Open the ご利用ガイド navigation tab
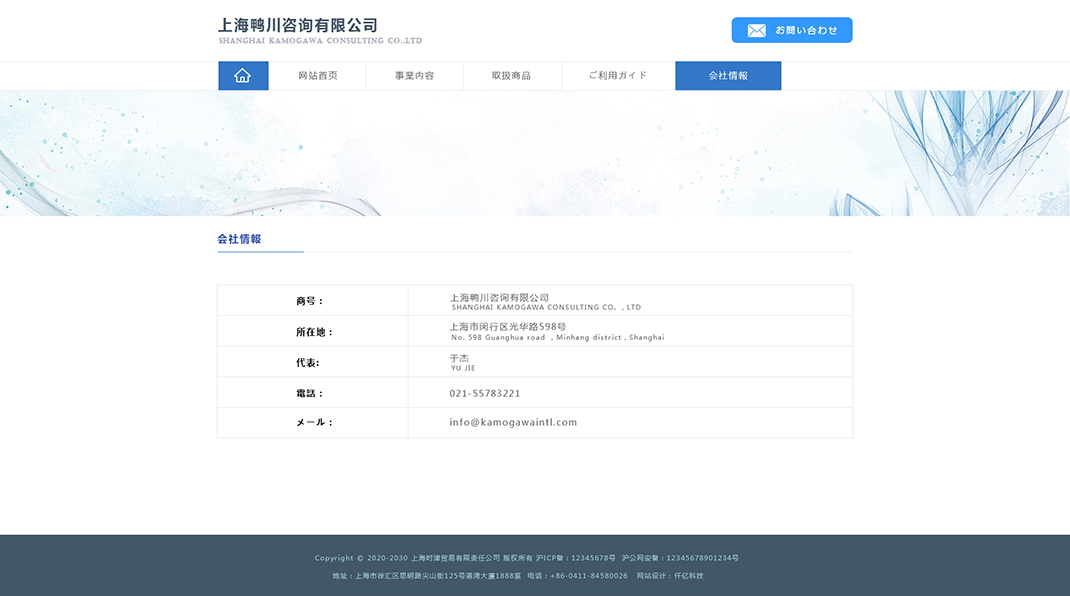This screenshot has height=596, width=1070. click(x=618, y=76)
